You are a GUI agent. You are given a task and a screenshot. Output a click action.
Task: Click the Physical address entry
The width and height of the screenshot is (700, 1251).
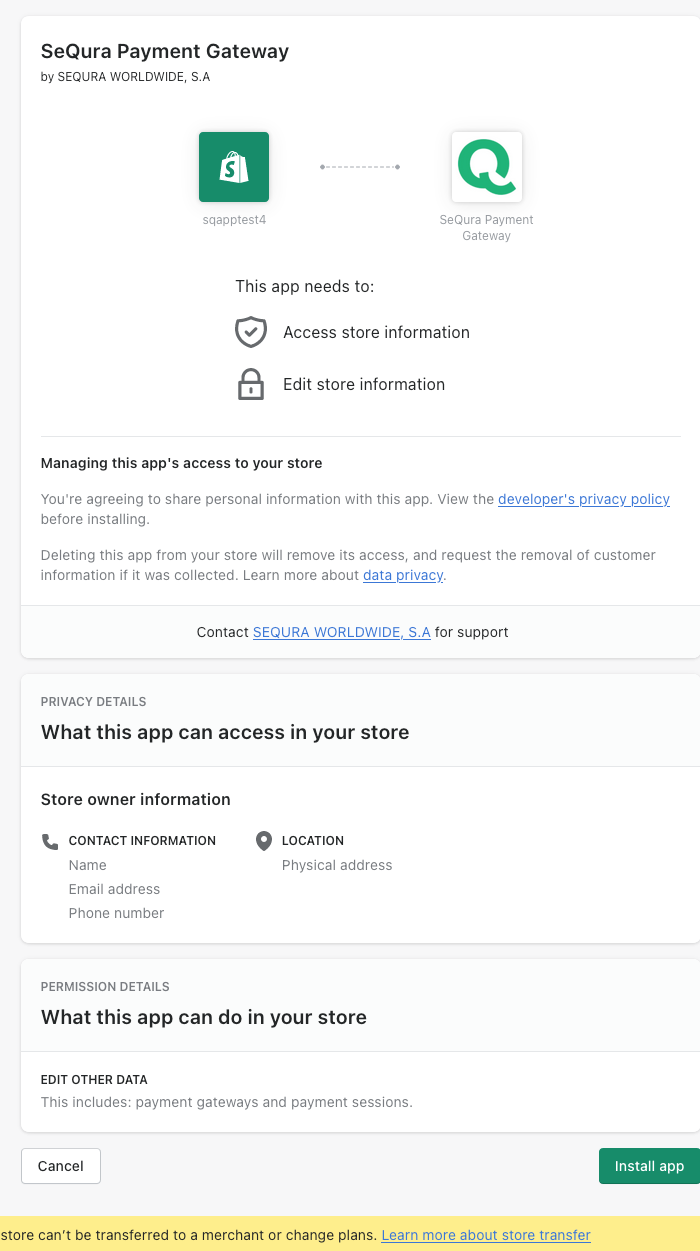(337, 865)
